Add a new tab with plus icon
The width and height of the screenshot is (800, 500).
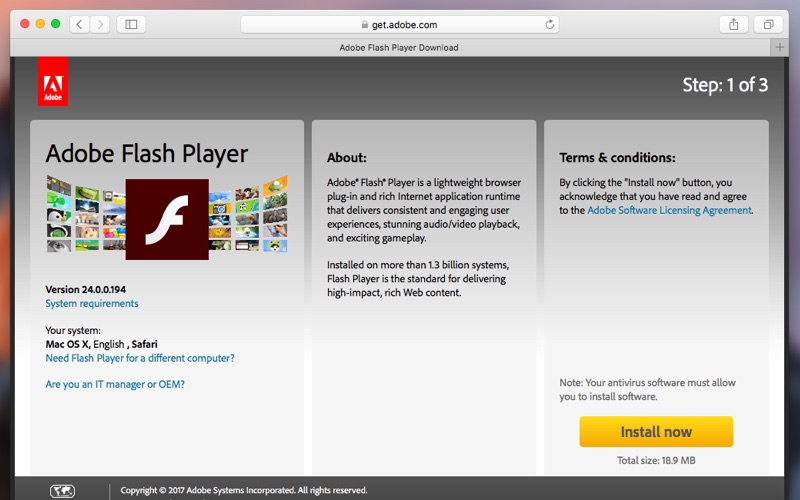click(779, 47)
